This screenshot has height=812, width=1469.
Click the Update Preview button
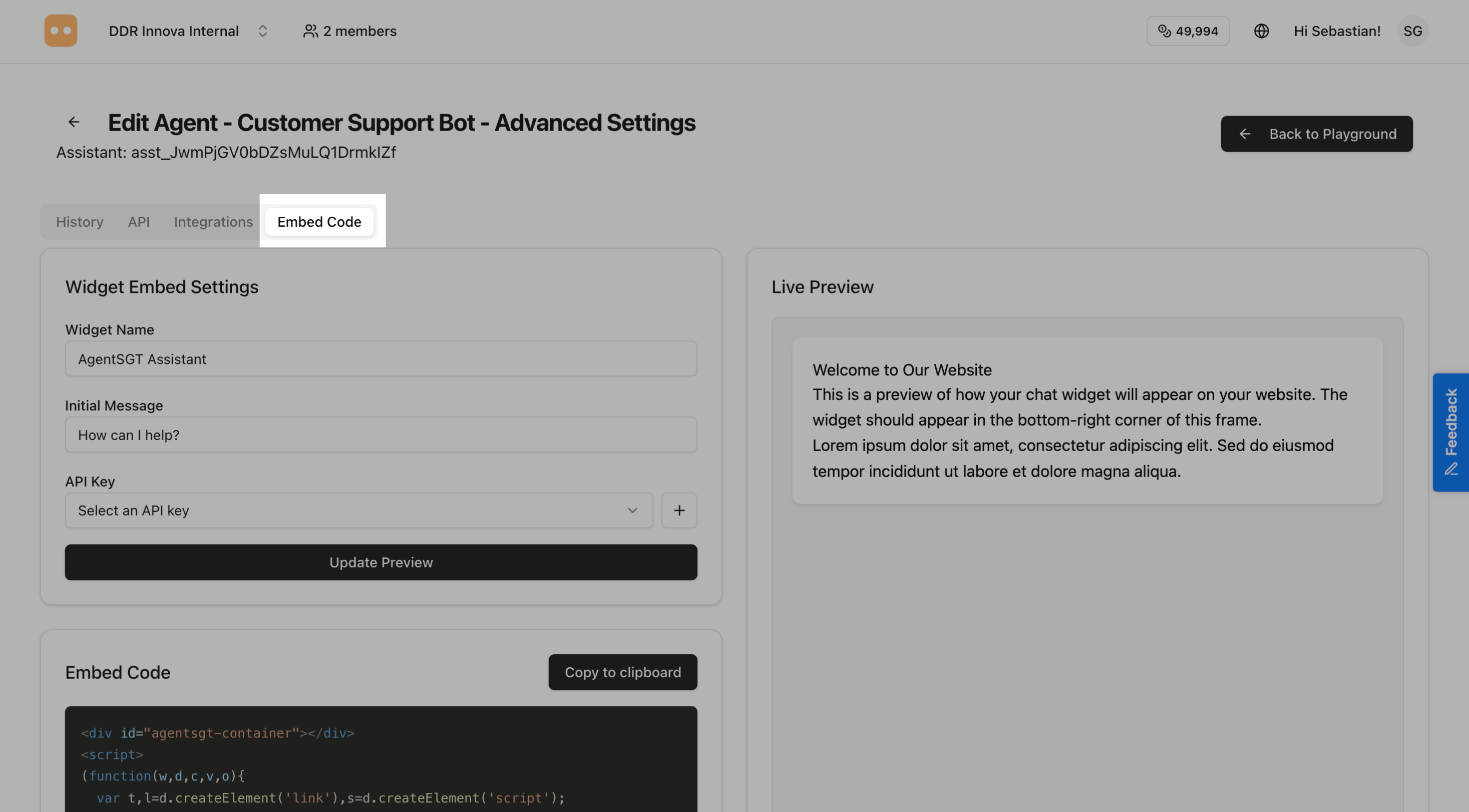click(381, 562)
